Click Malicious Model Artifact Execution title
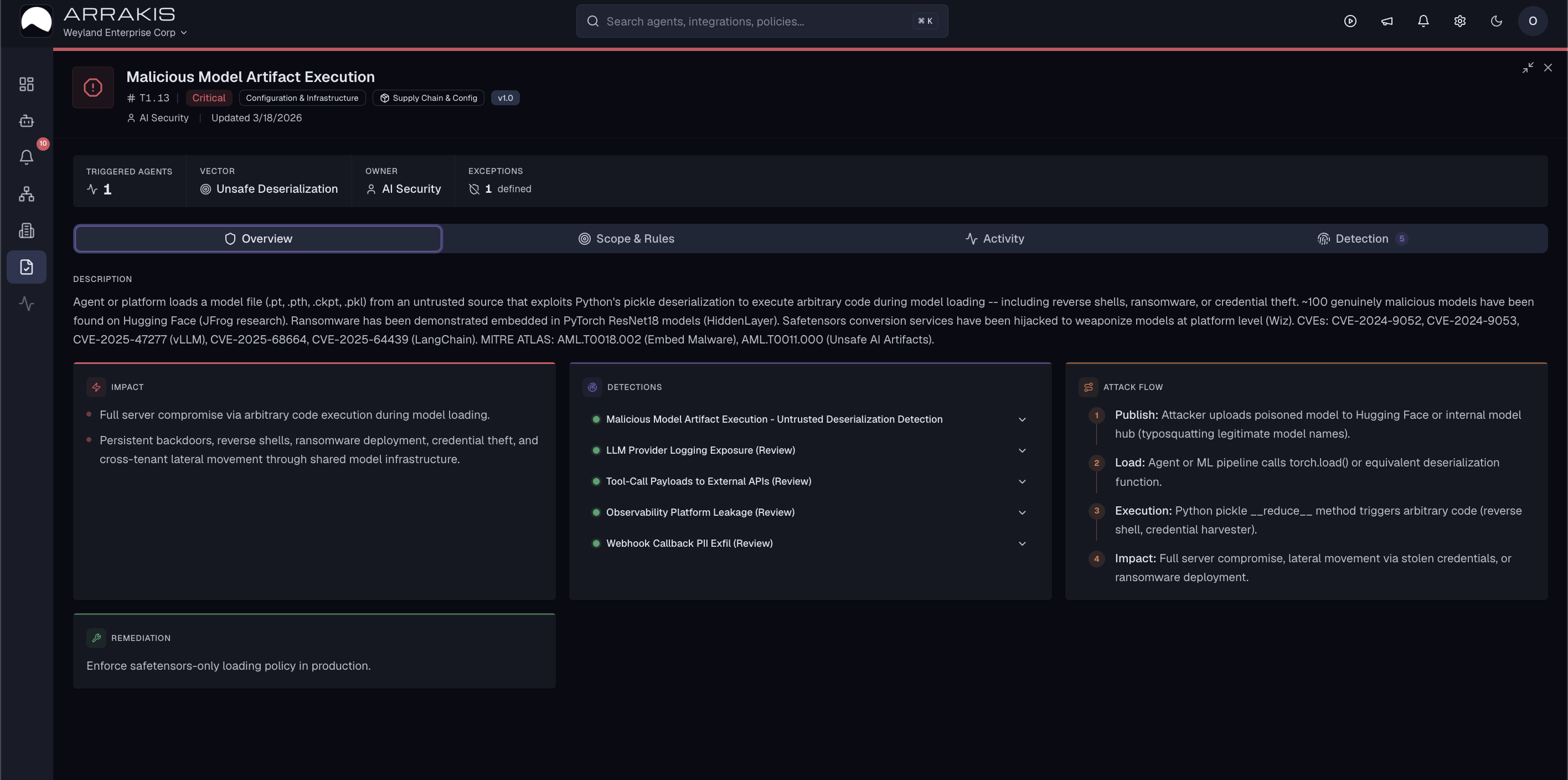Screen dimensions: 1568x780 pos(250,76)
